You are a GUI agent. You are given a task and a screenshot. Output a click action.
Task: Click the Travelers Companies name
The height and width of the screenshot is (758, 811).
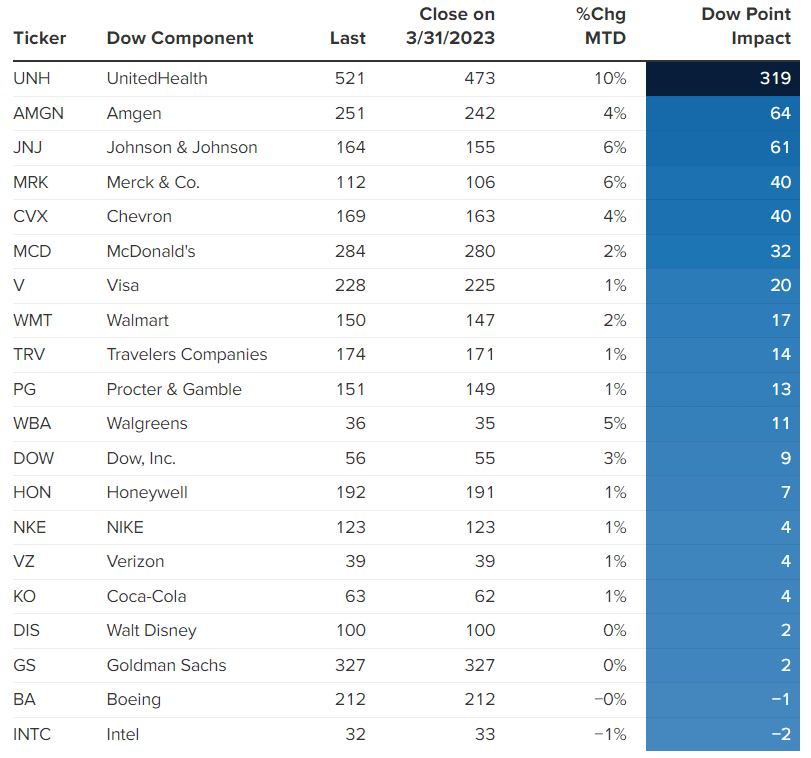[187, 354]
